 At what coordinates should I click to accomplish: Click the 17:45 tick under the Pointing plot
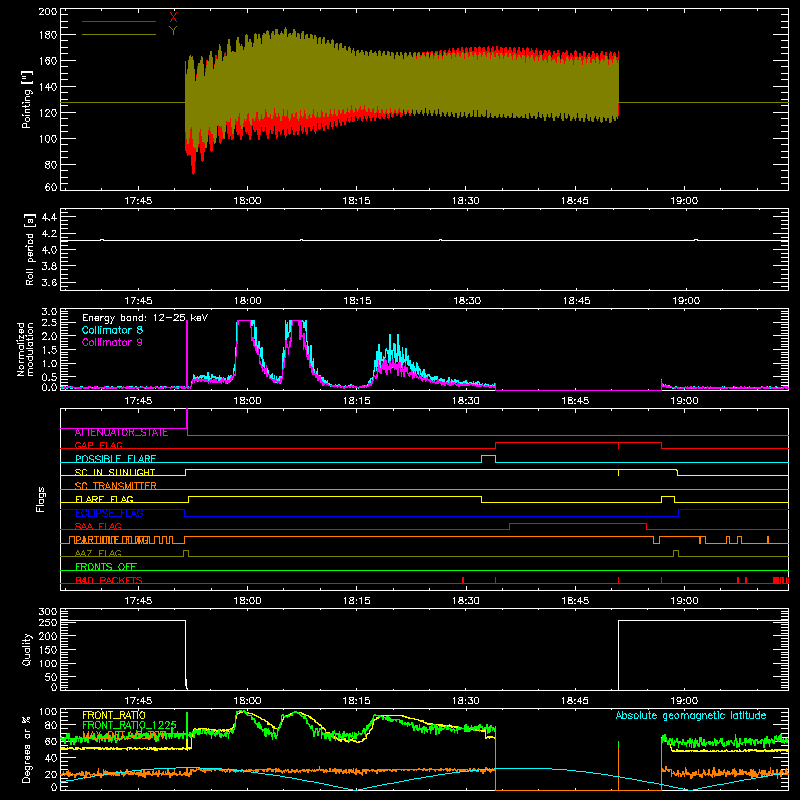138,201
